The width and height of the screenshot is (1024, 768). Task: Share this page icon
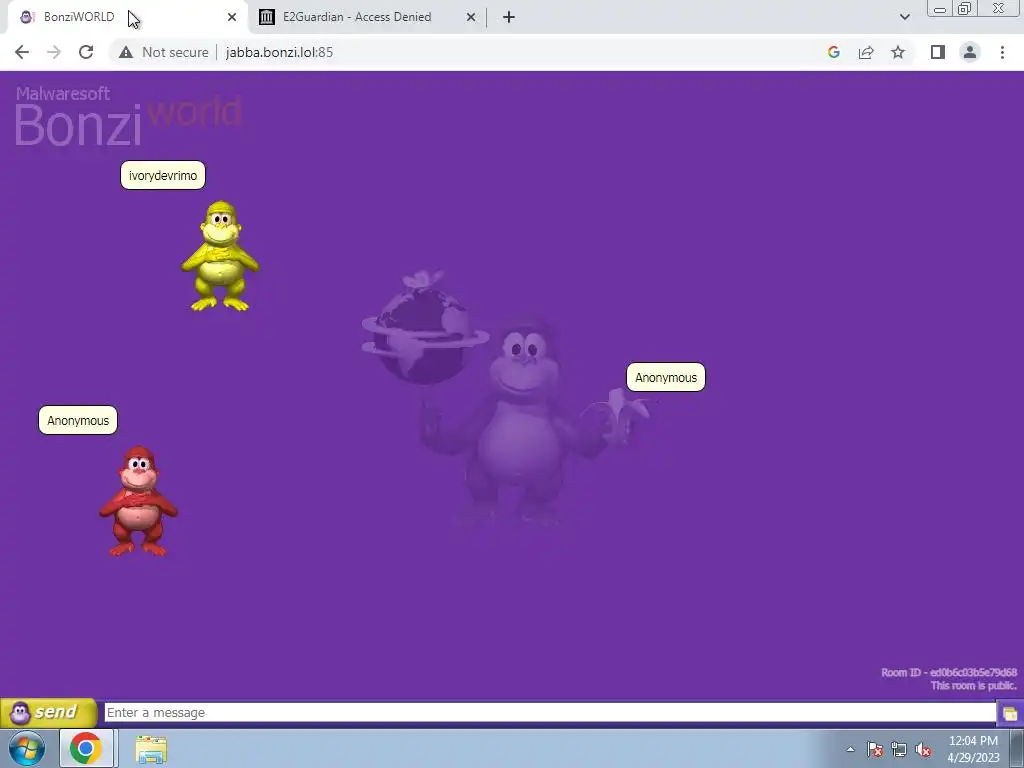(866, 52)
